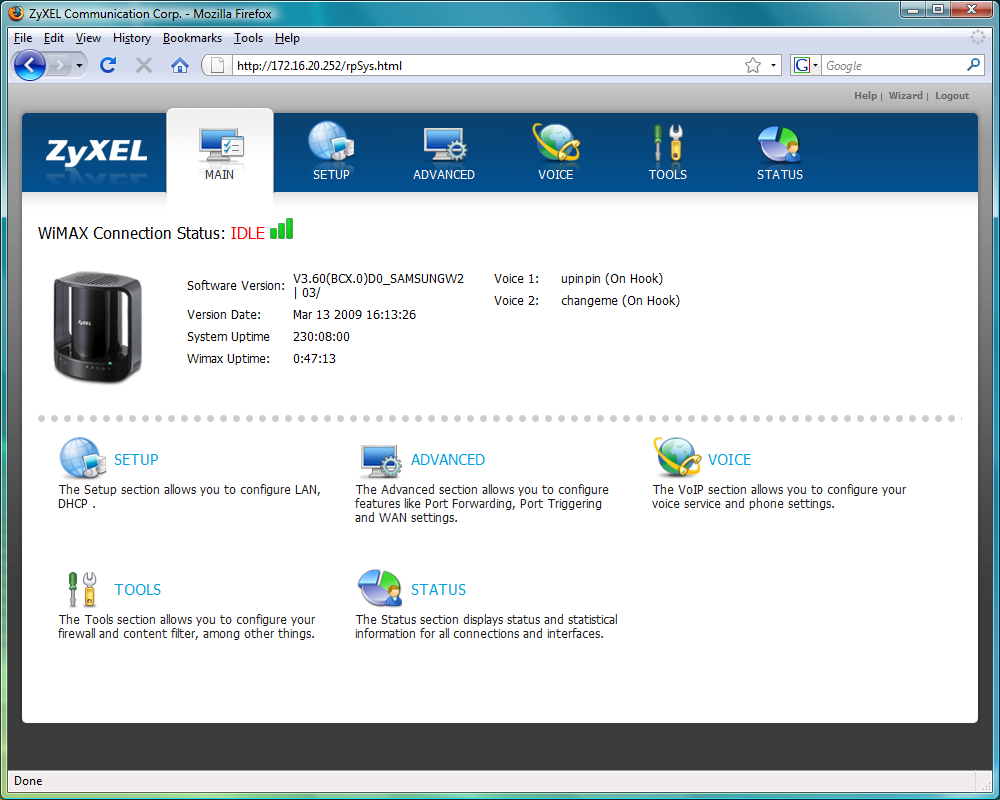Open the TOOLS screwdriver-wrench icon in top navigation
This screenshot has height=800, width=1000.
(668, 143)
